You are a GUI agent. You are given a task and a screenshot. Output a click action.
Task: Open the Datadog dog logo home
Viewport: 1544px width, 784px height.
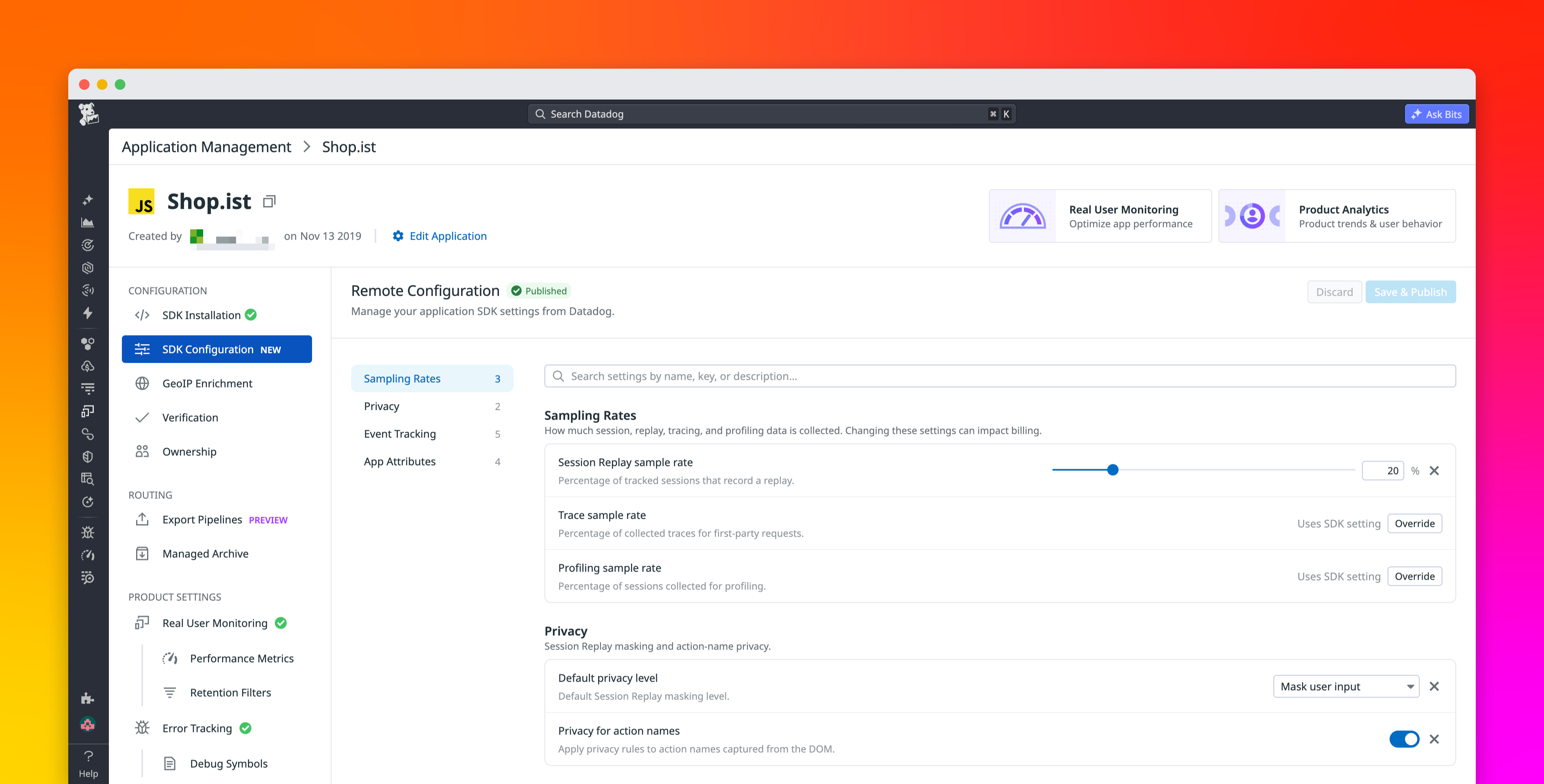pyautogui.click(x=88, y=114)
